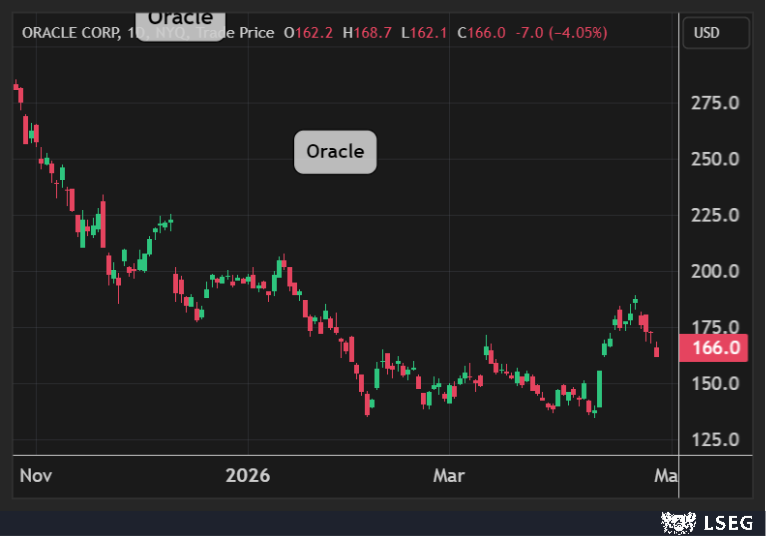Click the low value L162.1

click(424, 33)
